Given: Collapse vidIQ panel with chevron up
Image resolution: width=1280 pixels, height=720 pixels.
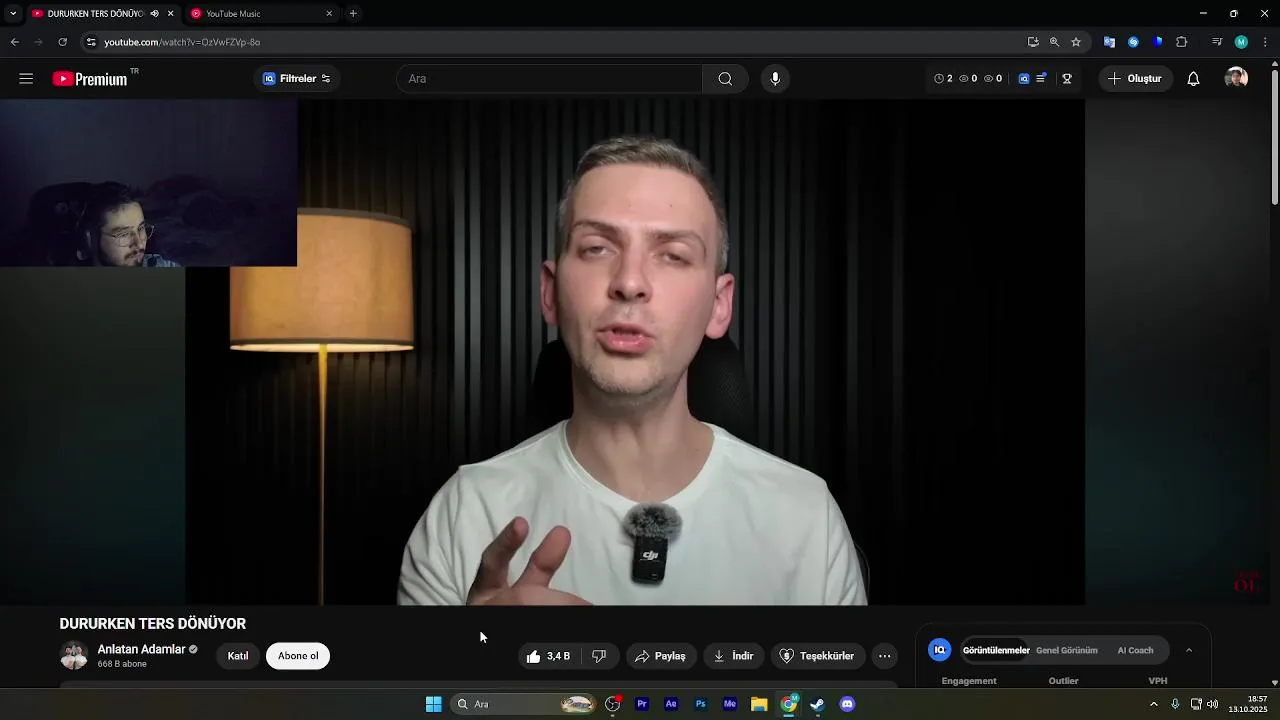Looking at the screenshot, I should click(1189, 650).
